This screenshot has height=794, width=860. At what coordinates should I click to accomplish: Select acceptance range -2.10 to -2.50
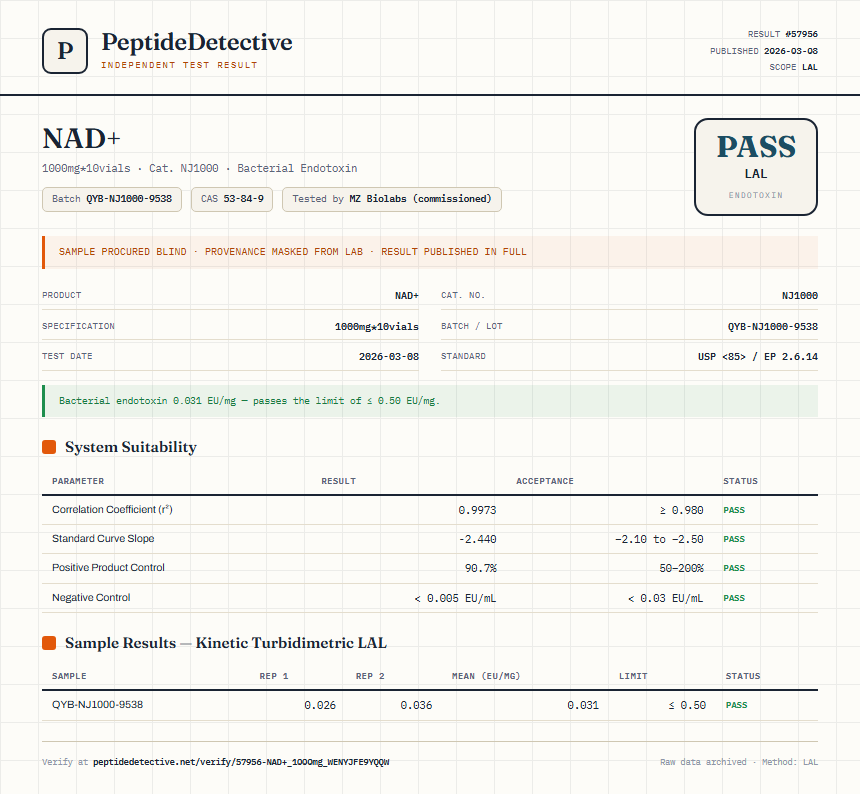[659, 539]
